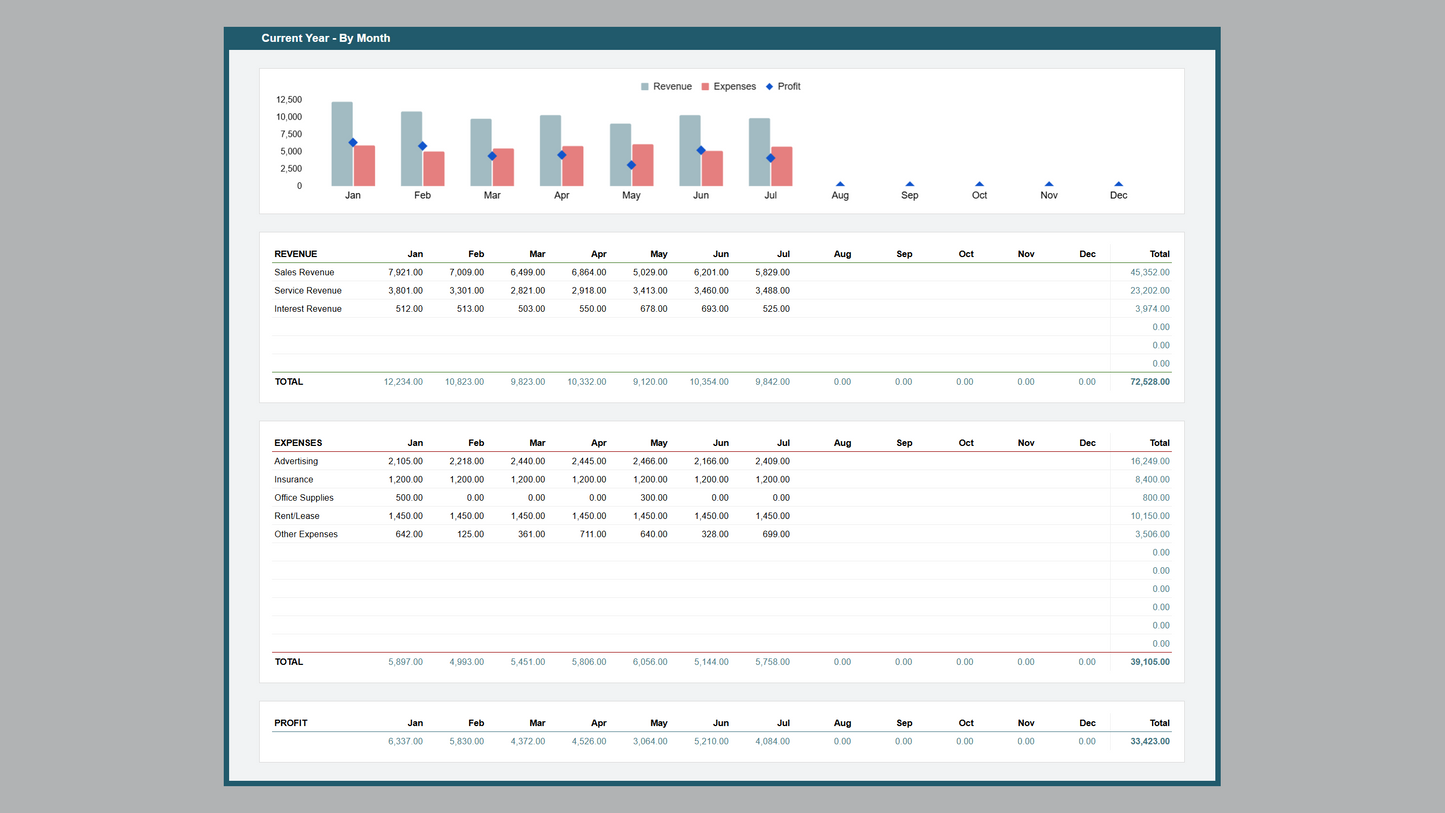
Task: Select the February profit diamond marker
Action: (x=422, y=146)
